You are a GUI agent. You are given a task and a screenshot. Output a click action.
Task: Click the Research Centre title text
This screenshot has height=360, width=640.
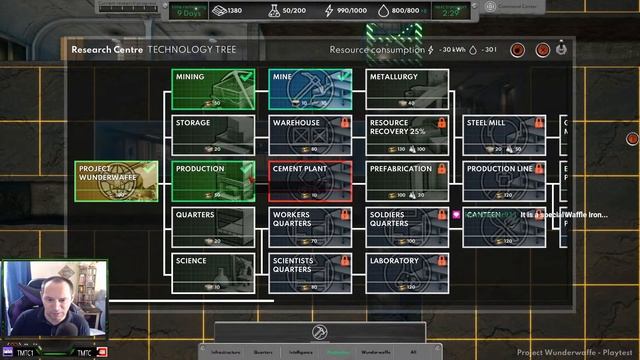coord(107,50)
